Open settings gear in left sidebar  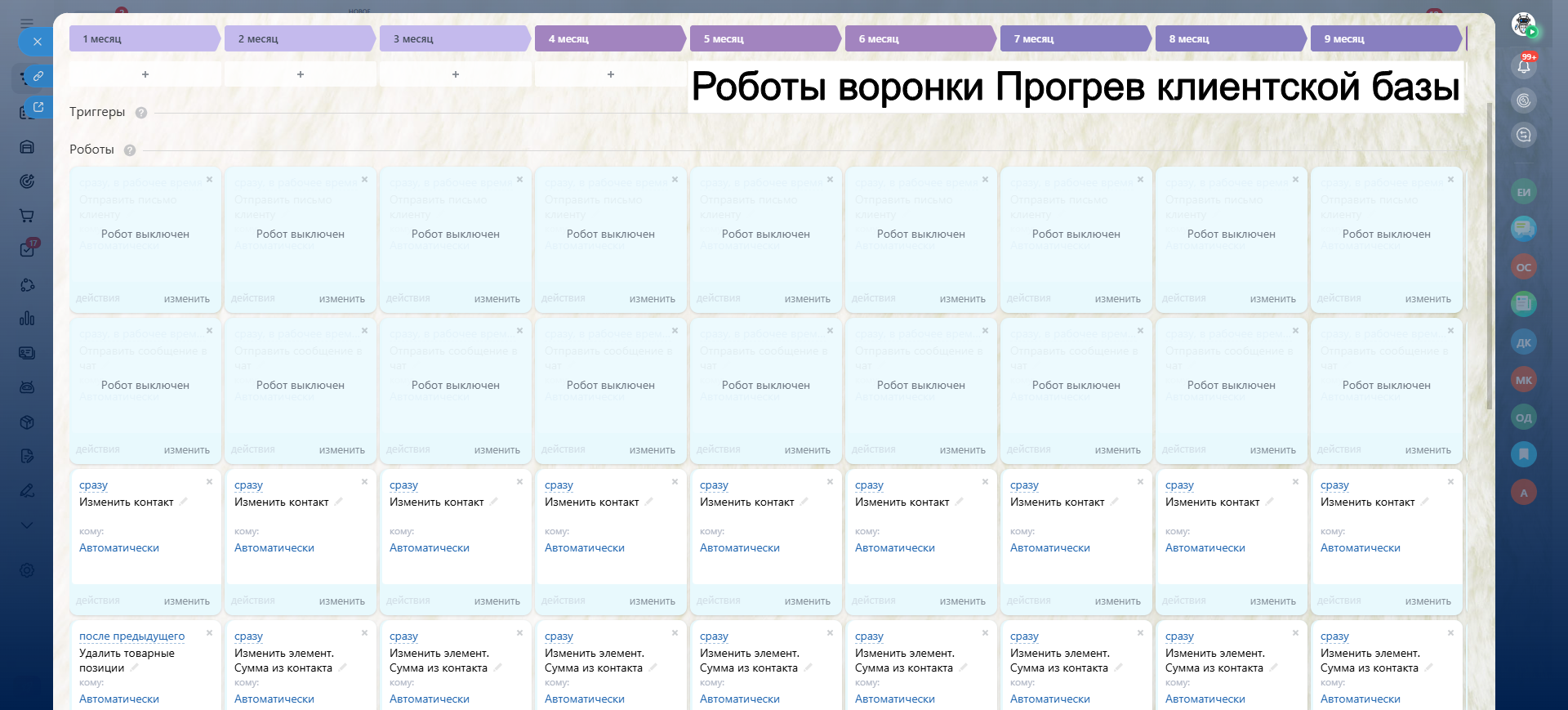pyautogui.click(x=27, y=570)
